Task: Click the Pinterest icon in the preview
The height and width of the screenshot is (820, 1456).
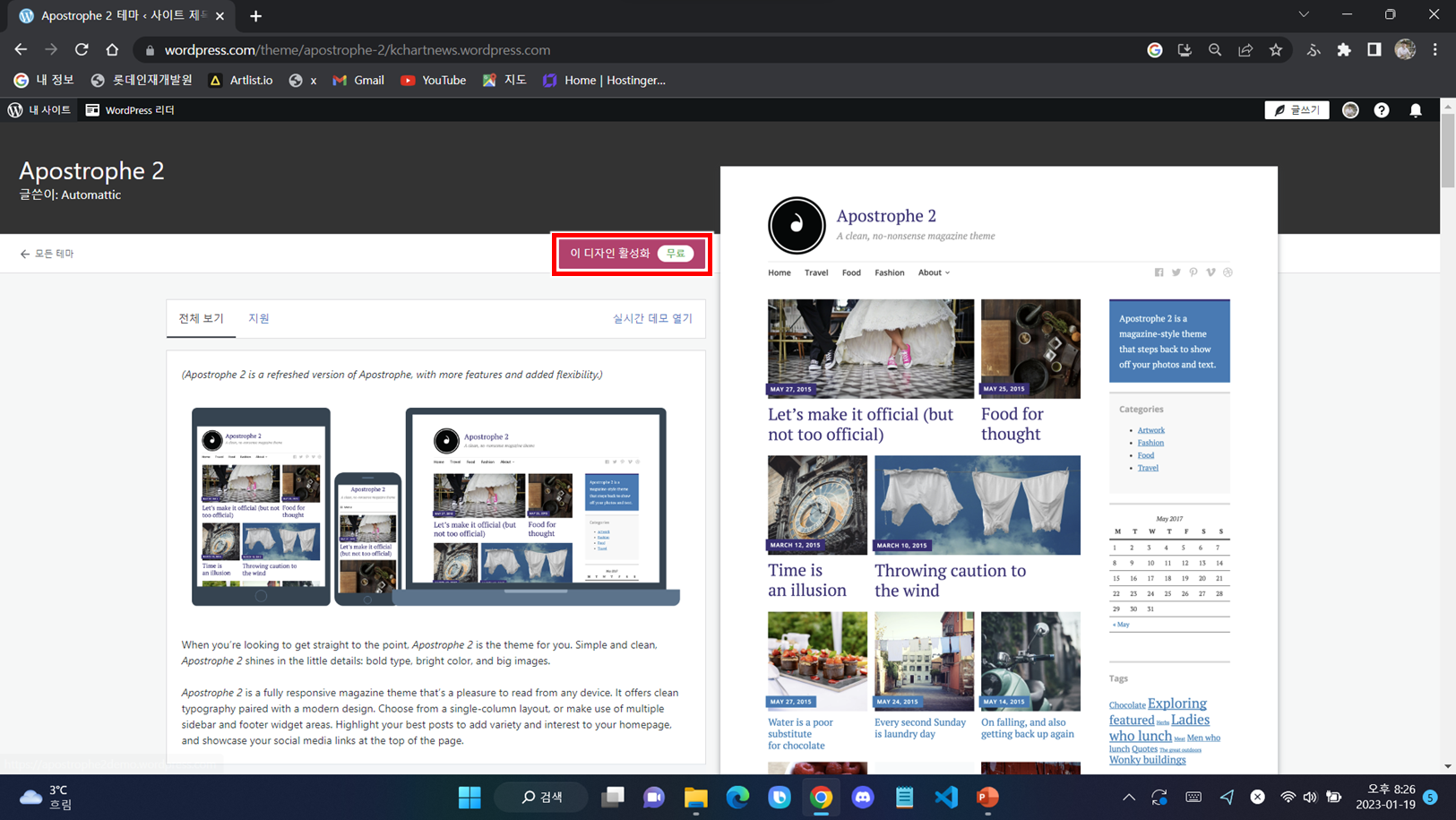Action: pos(1193,272)
